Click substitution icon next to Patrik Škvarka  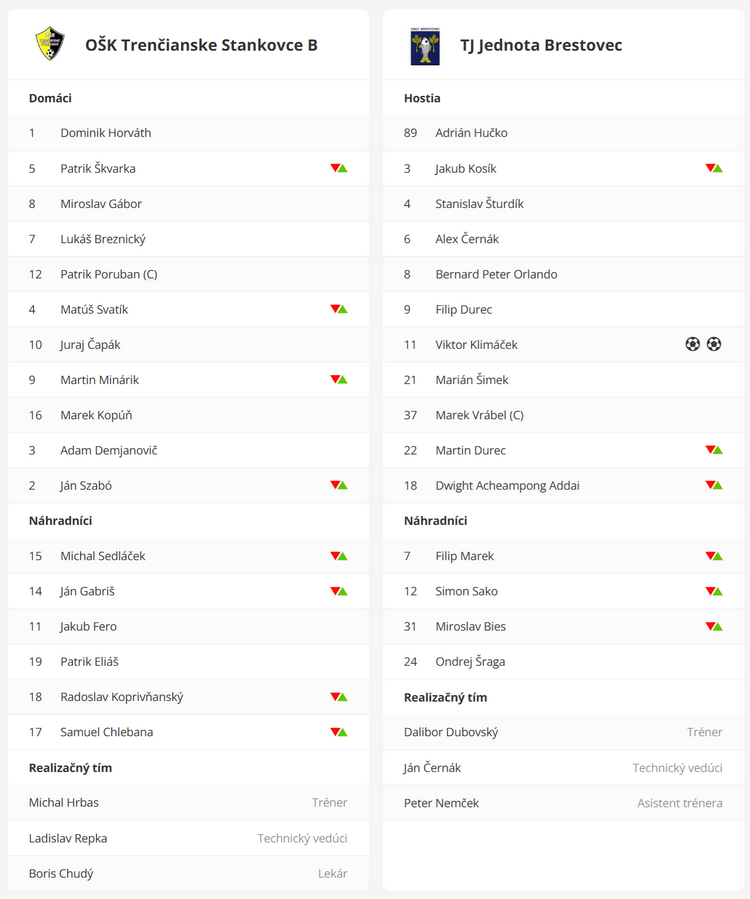(339, 169)
